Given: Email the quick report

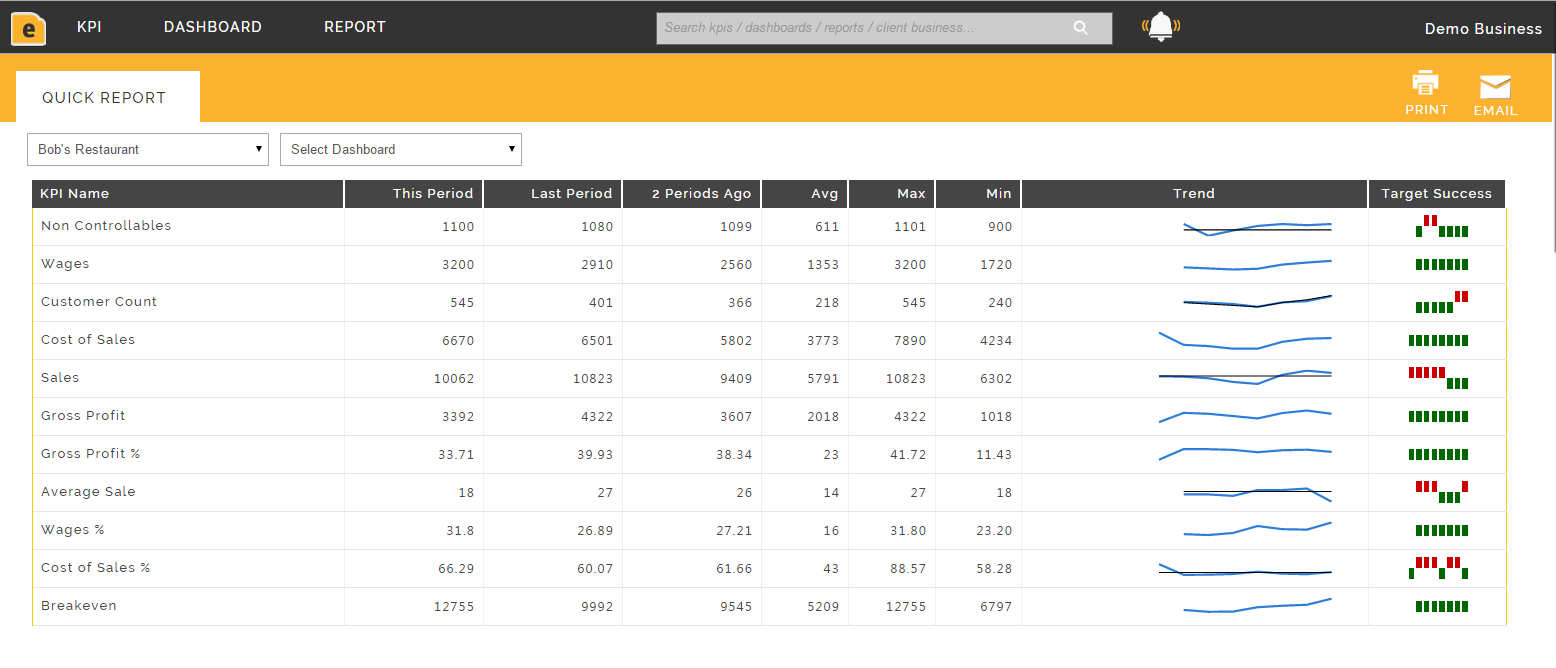Looking at the screenshot, I should click(1495, 95).
